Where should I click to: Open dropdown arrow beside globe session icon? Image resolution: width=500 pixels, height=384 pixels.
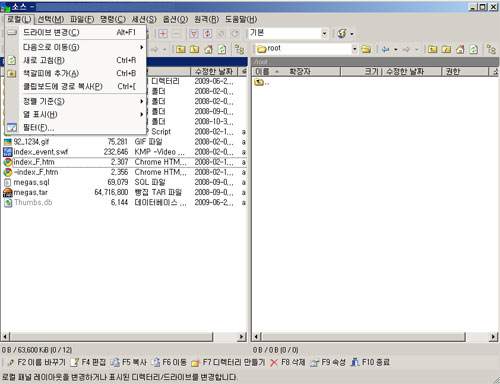[x=352, y=34]
